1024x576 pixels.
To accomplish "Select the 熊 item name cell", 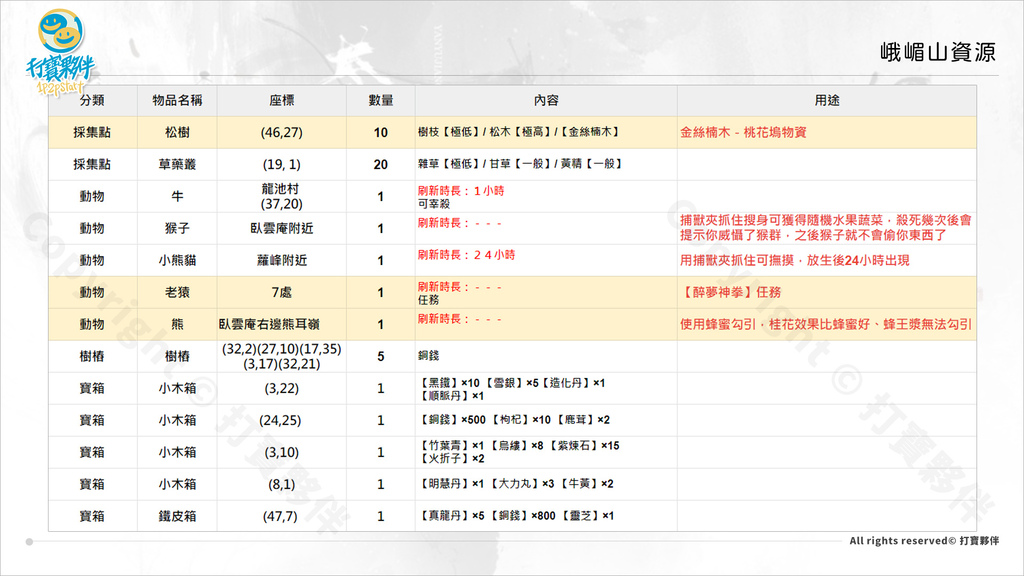I will tap(177, 325).
